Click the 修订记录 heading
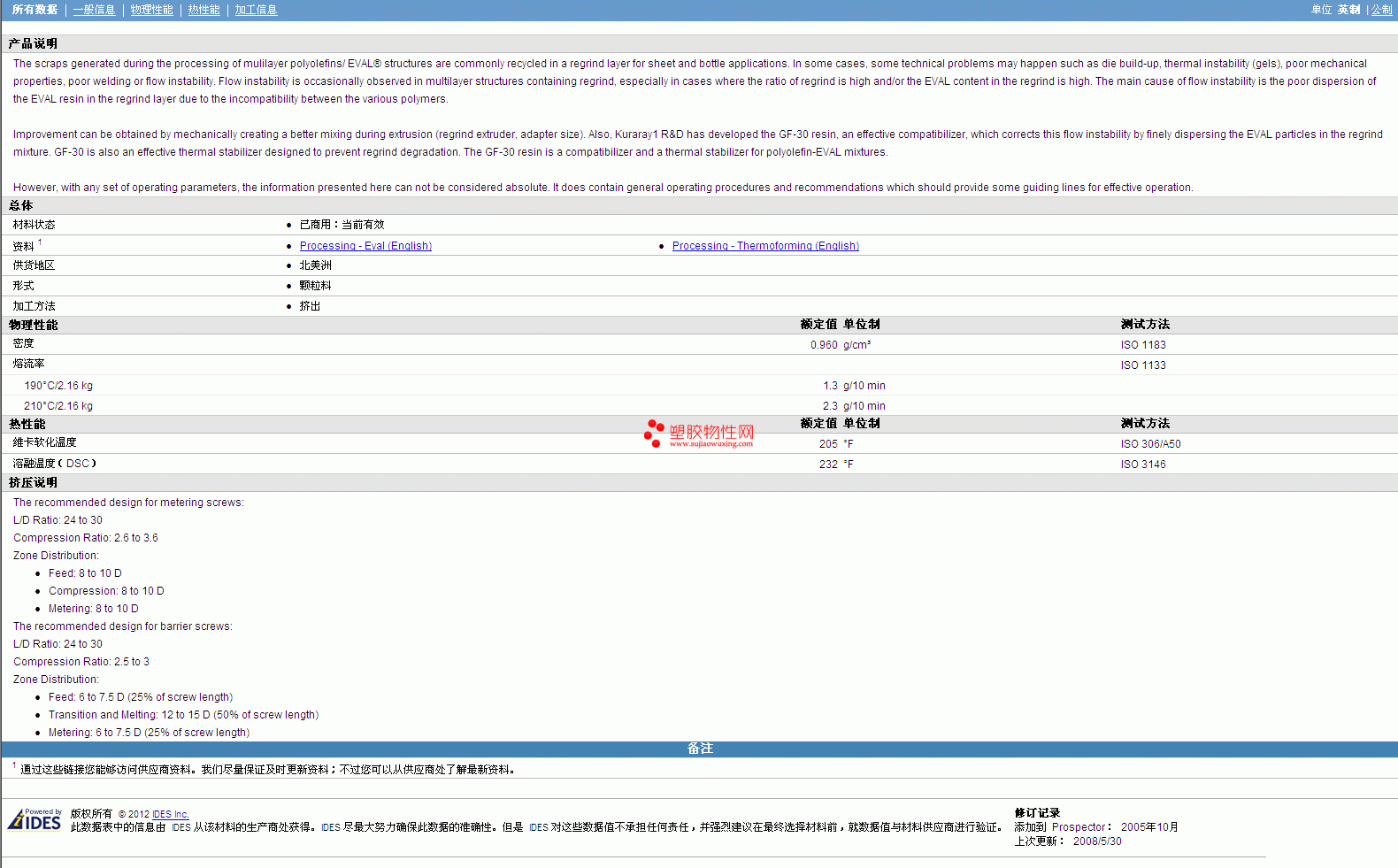The width and height of the screenshot is (1398, 868). 1037,812
